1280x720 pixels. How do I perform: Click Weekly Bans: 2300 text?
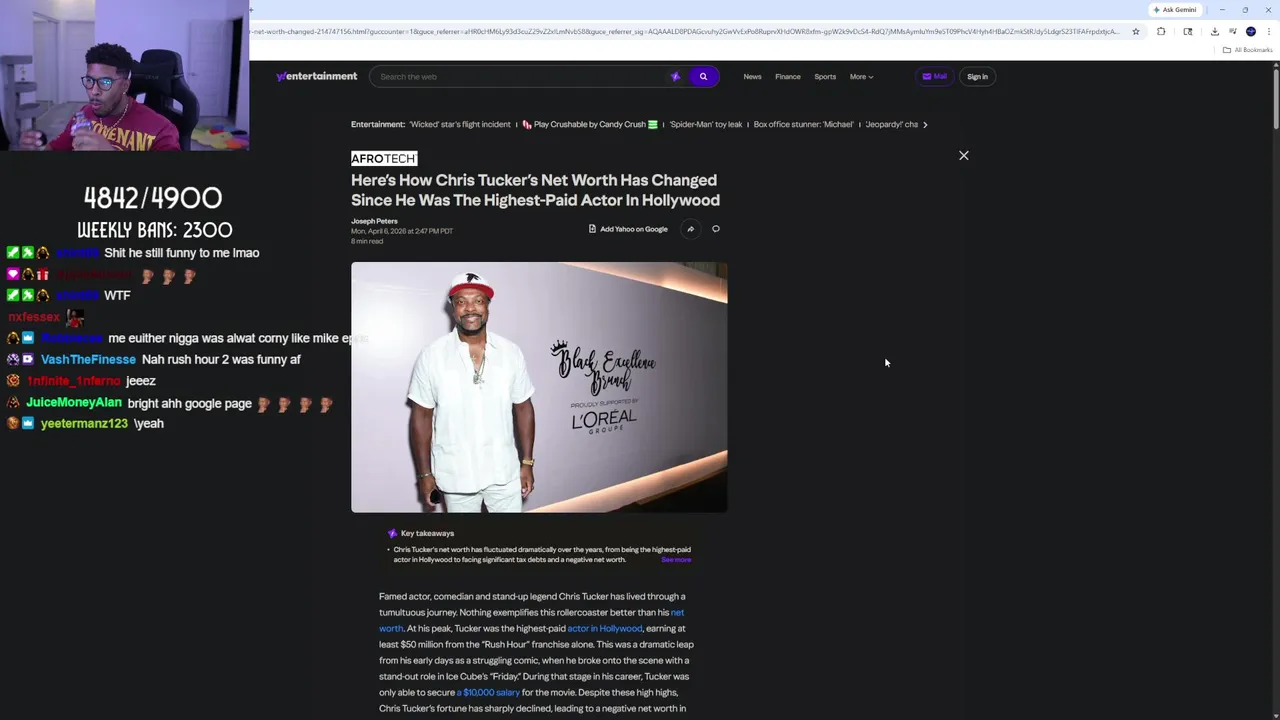(x=155, y=230)
